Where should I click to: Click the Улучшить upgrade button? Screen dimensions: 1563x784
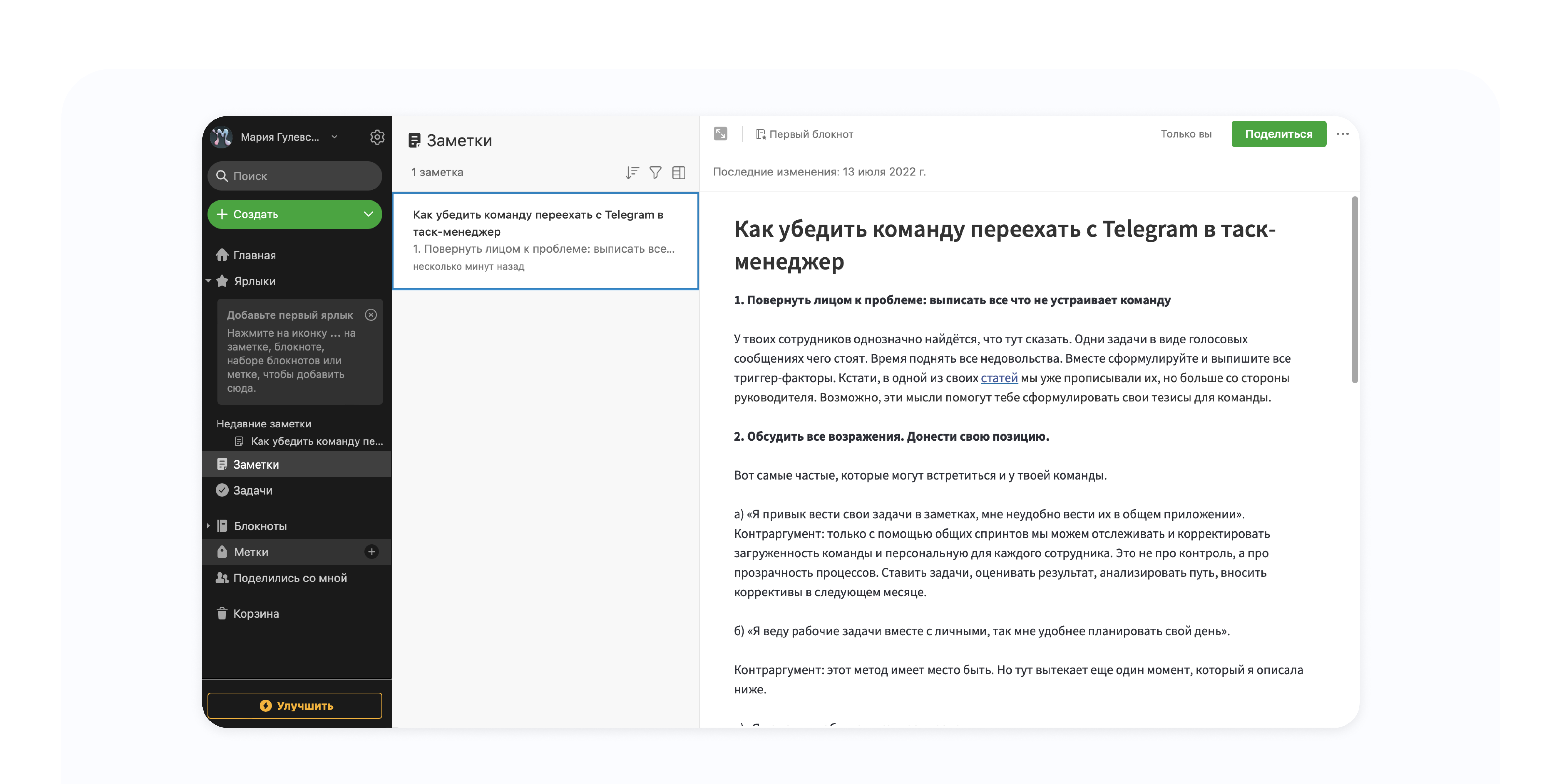[295, 705]
